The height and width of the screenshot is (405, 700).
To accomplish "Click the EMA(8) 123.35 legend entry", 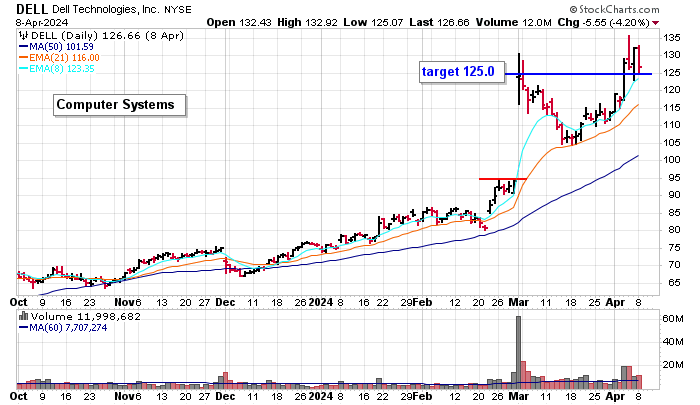I will click(57, 69).
